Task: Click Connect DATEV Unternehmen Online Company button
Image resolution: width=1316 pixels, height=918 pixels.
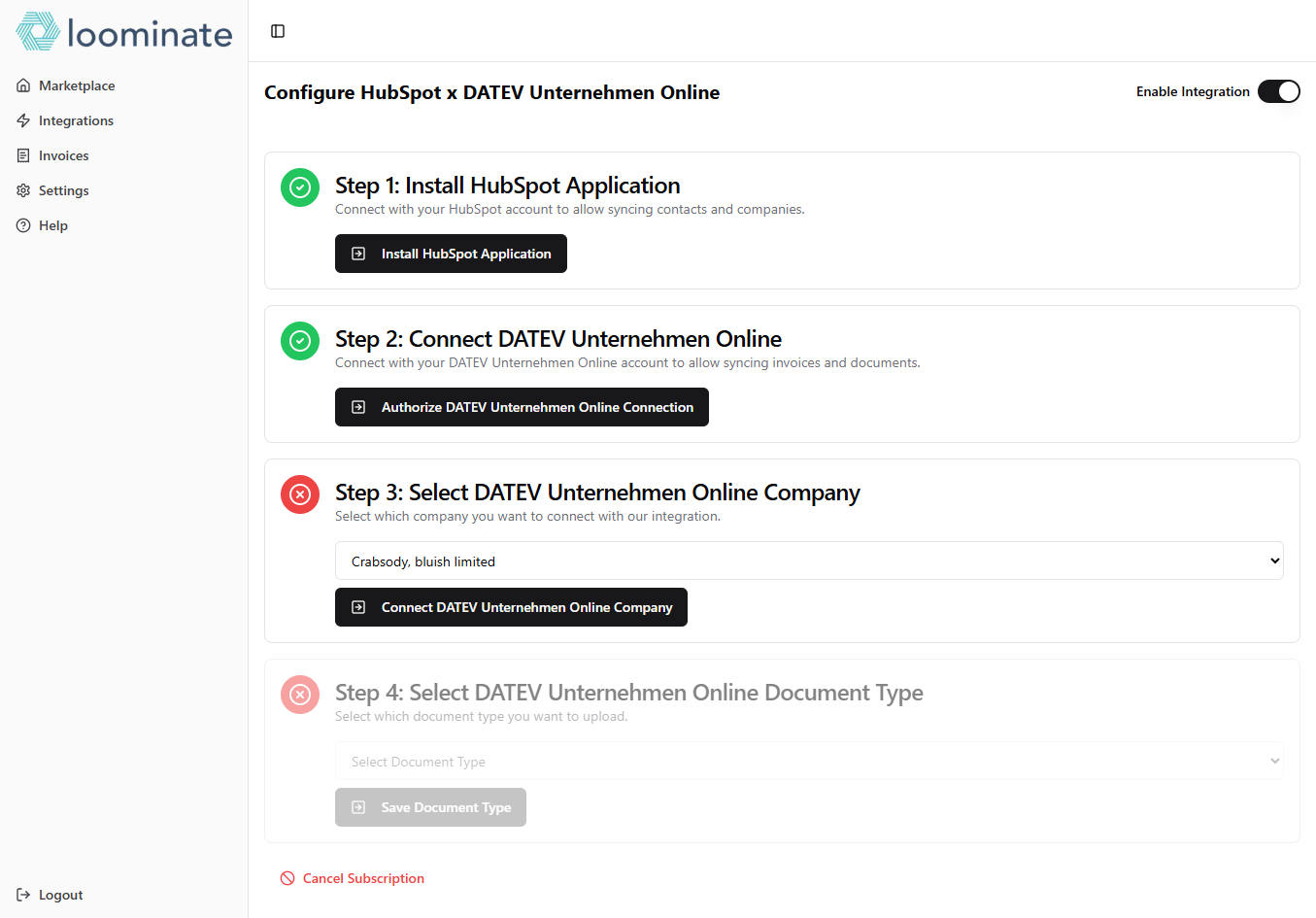Action: 511,607
